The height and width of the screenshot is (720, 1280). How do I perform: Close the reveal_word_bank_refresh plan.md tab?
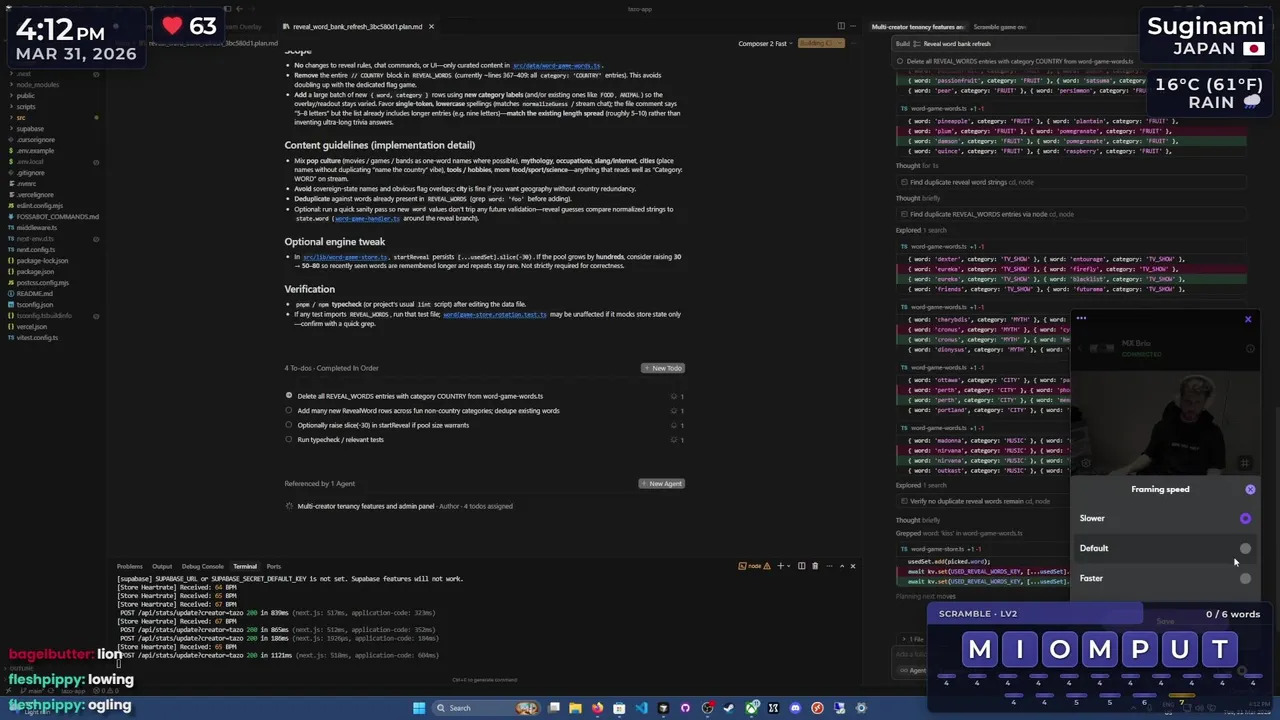[431, 27]
